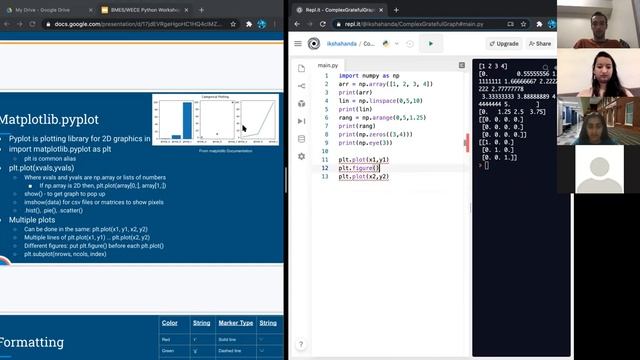Open the ikshahanda user link
This screenshot has width=640, height=360.
(x=342, y=44)
